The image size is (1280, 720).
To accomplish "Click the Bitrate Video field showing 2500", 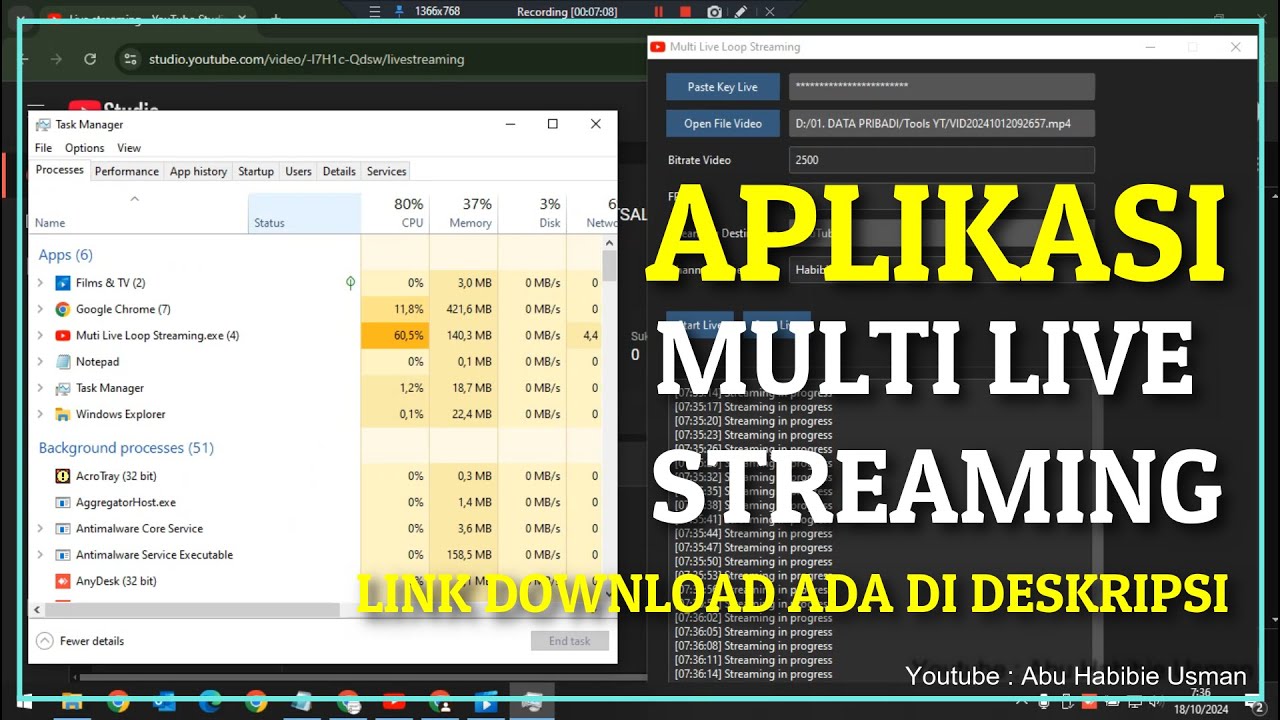I will [x=941, y=160].
